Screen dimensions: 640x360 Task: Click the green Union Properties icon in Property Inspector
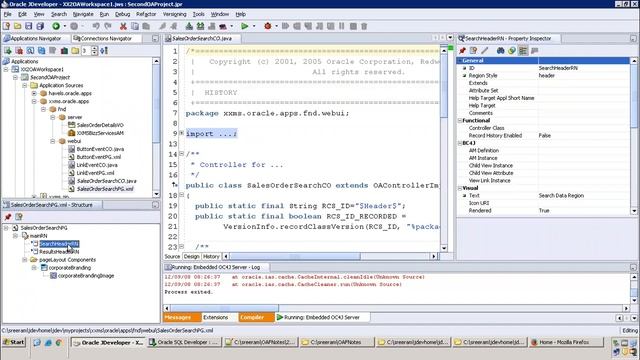coord(511,51)
